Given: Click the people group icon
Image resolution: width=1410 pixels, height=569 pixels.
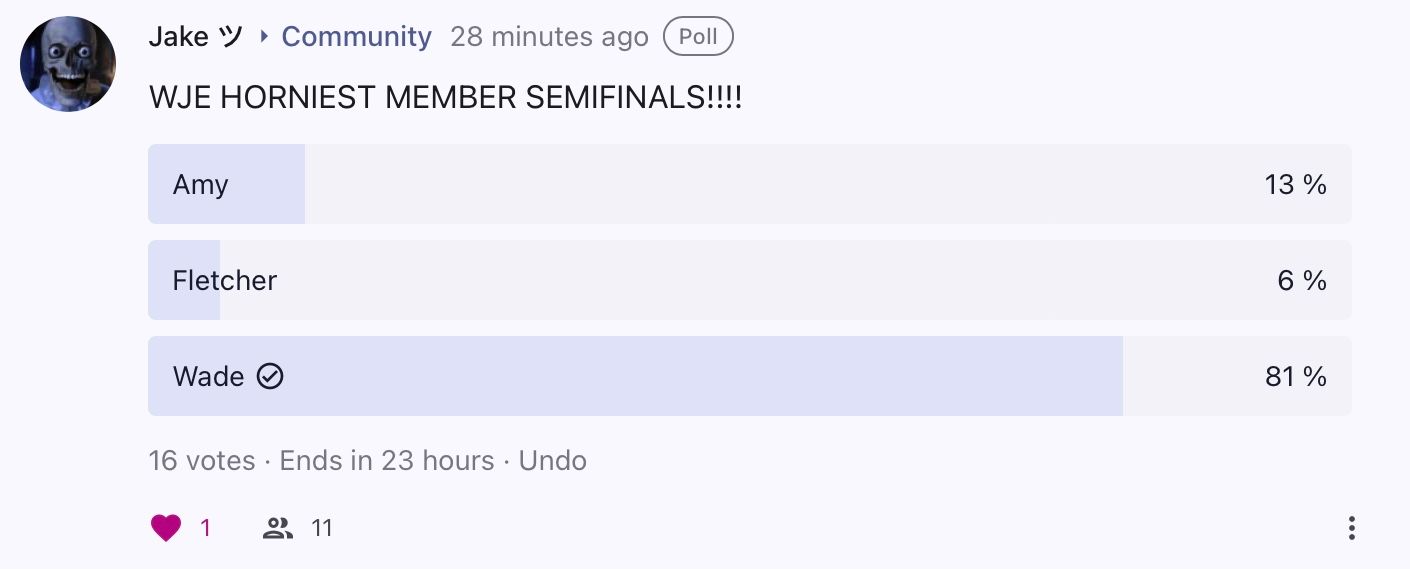Looking at the screenshot, I should point(278,528).
